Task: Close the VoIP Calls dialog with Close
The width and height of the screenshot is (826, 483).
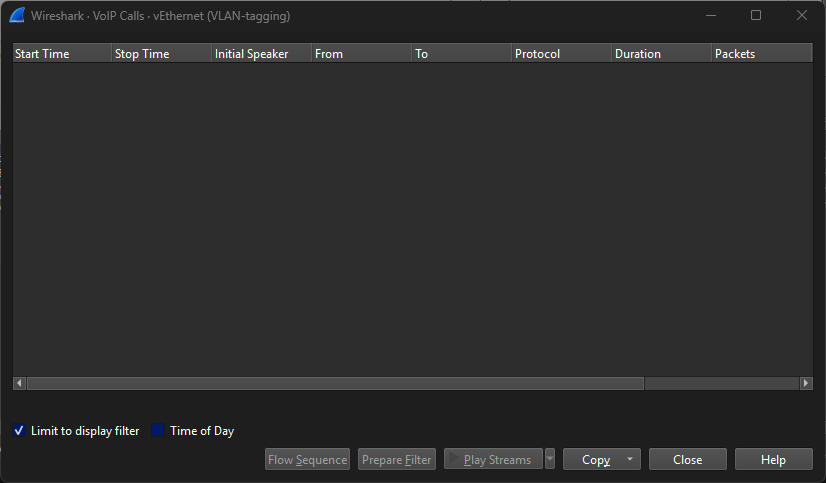Action: point(687,459)
